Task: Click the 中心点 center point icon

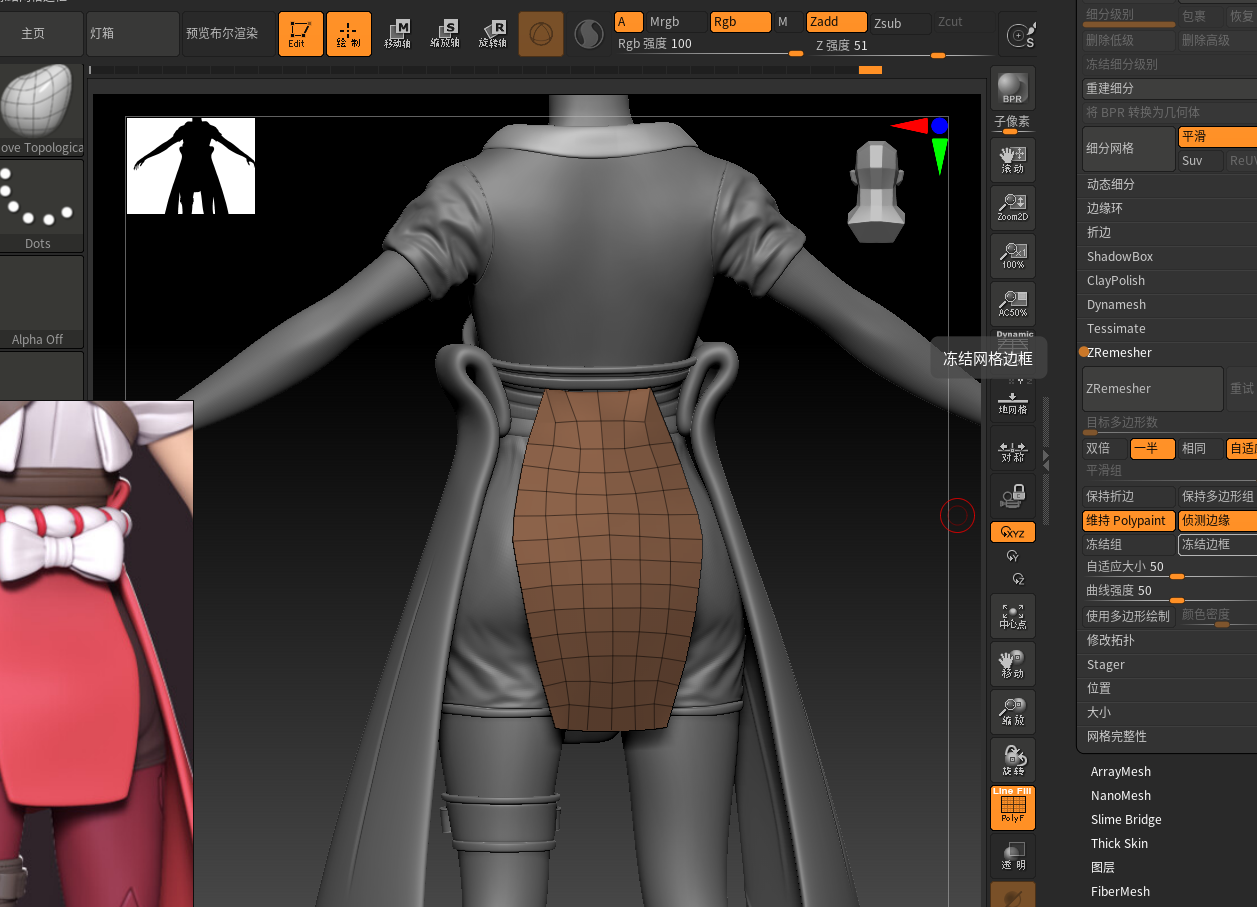Action: tap(1012, 616)
